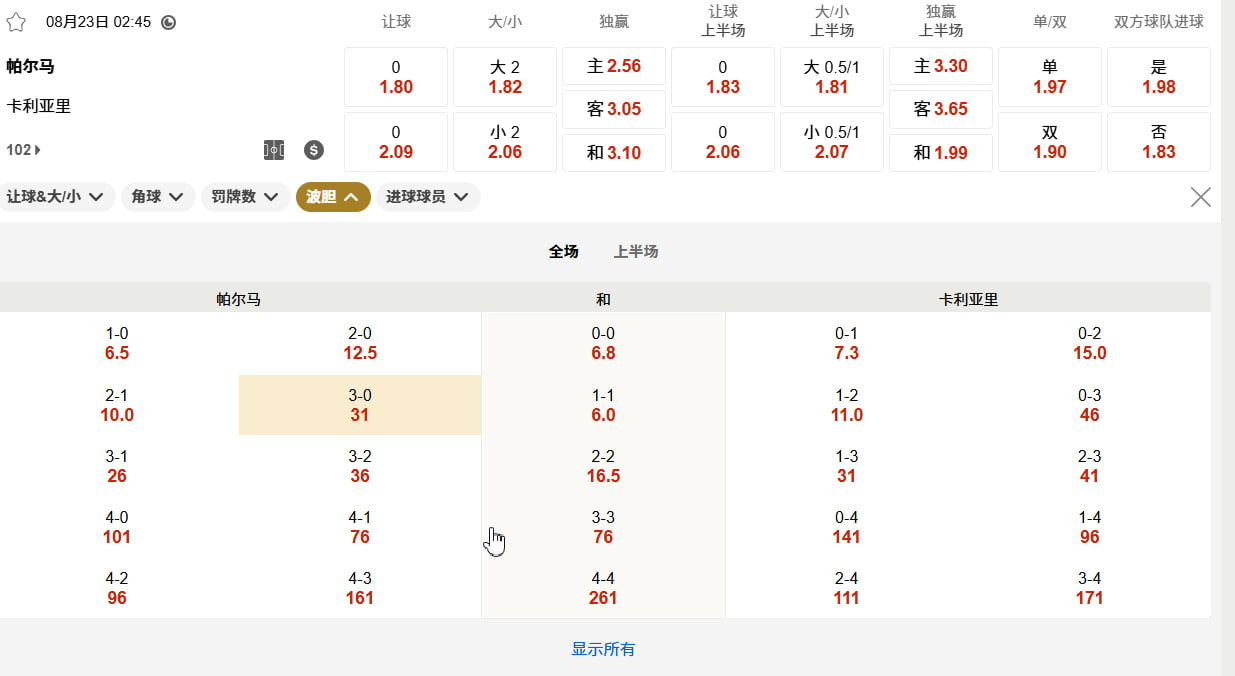Open the clock icon next to match time
The width and height of the screenshot is (1235, 676).
[168, 22]
